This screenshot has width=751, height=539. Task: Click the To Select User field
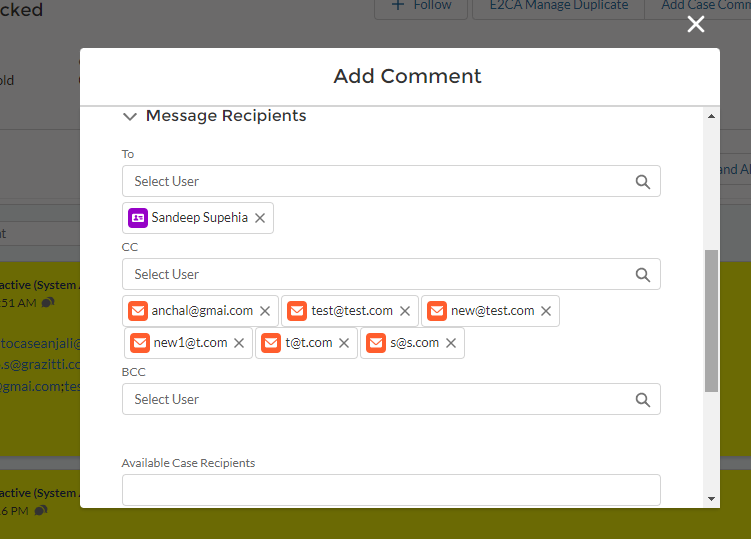pos(380,181)
